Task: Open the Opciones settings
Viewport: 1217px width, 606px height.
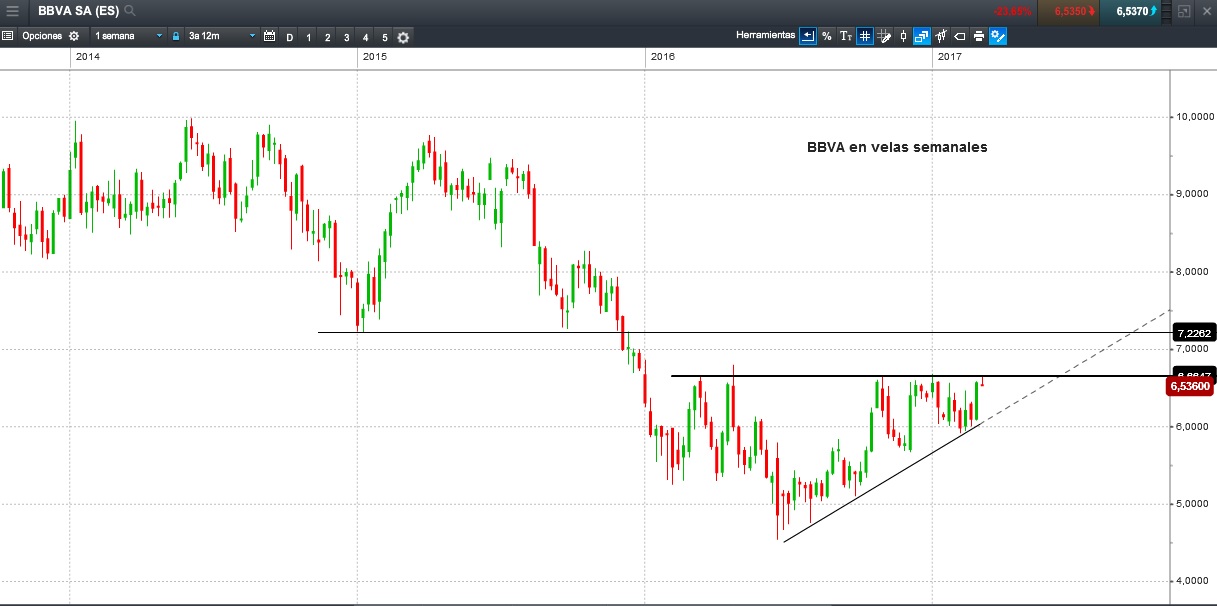Action: 50,36
